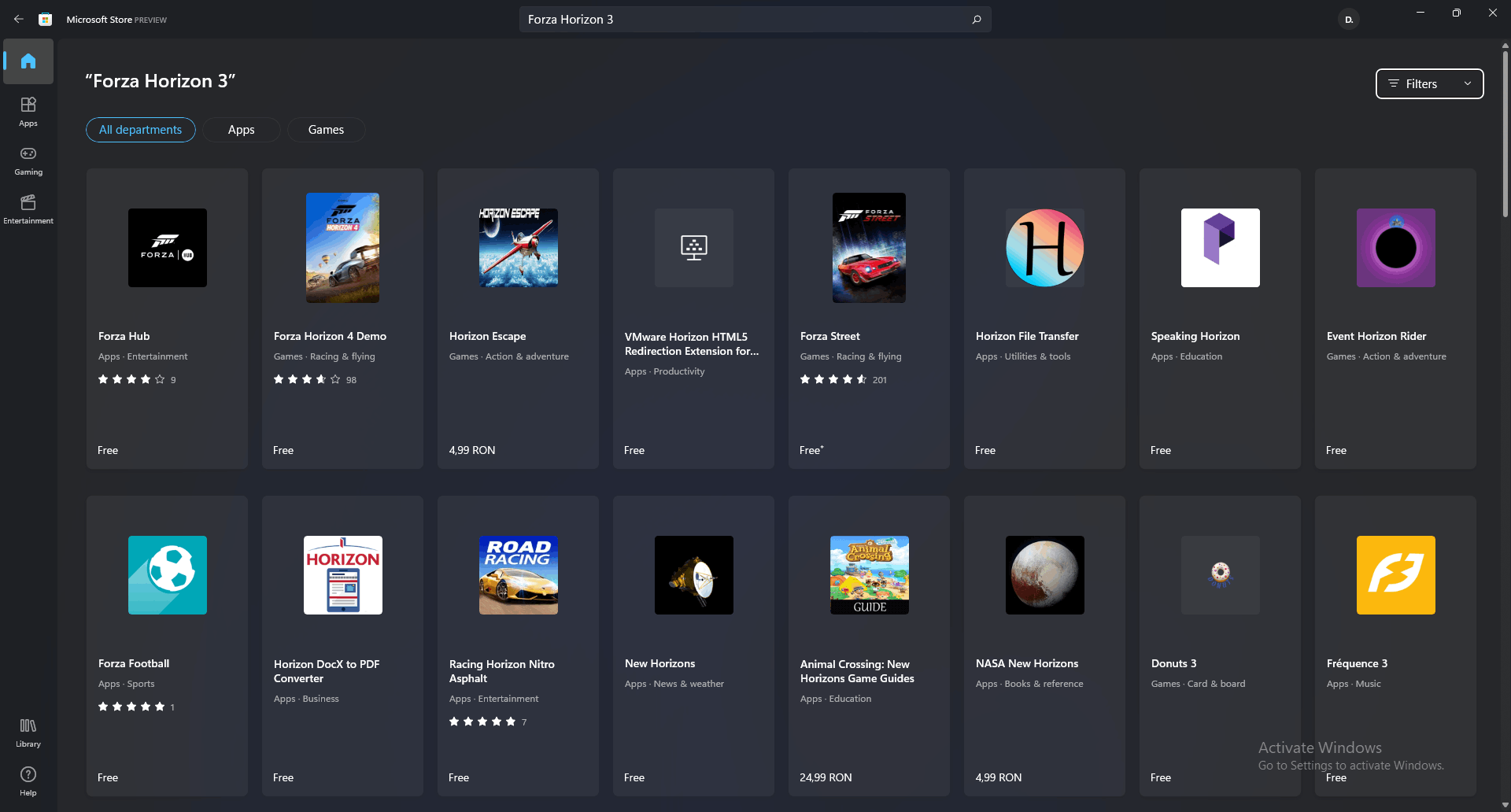This screenshot has width=1511, height=812.
Task: Open the user profile avatar
Action: click(x=1349, y=19)
